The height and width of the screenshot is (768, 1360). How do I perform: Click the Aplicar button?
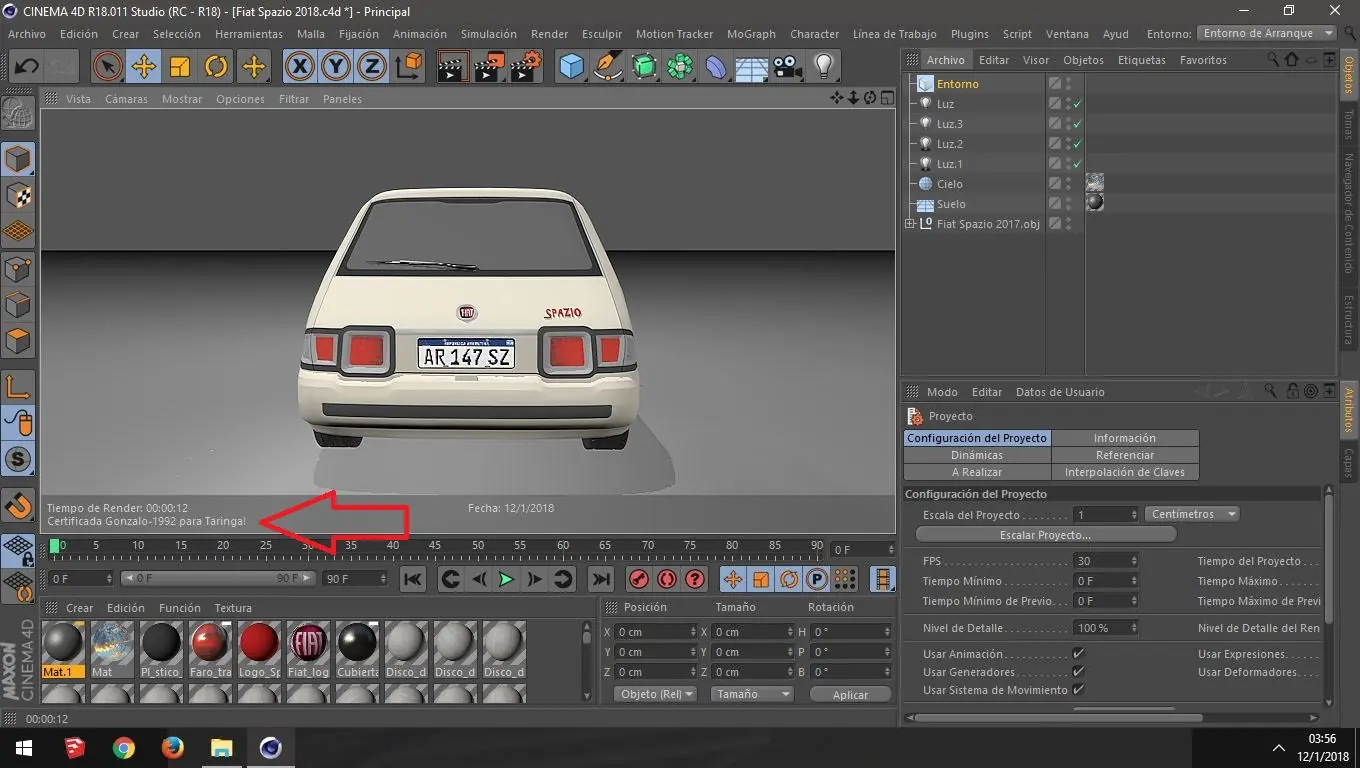[x=850, y=694]
